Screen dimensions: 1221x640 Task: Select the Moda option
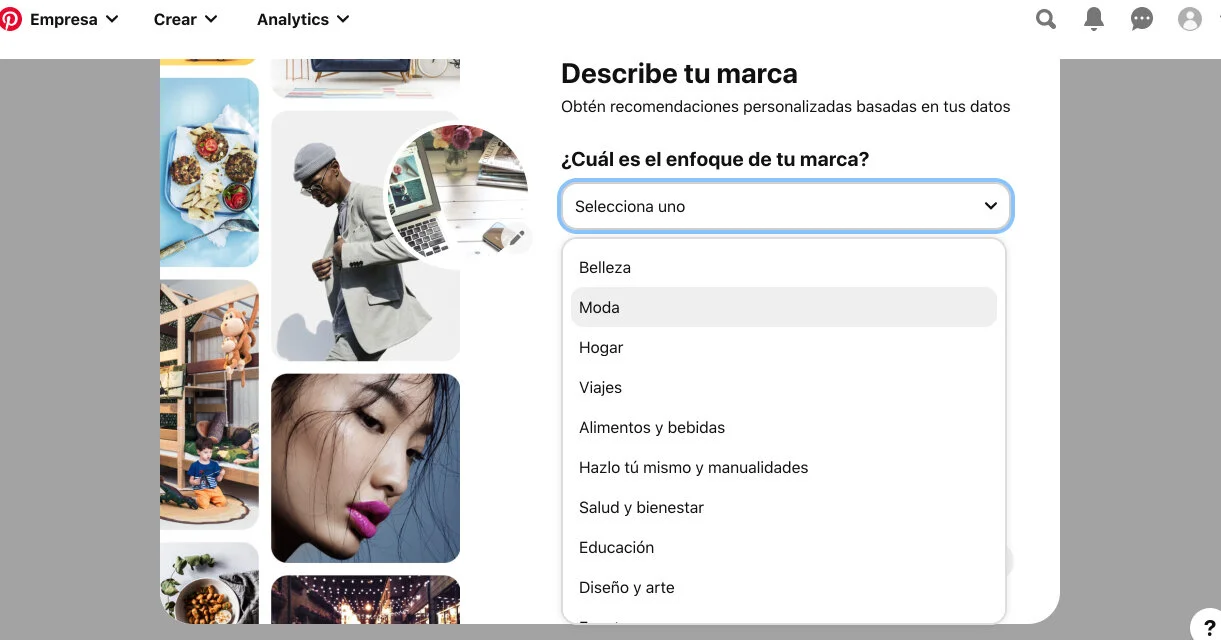784,307
